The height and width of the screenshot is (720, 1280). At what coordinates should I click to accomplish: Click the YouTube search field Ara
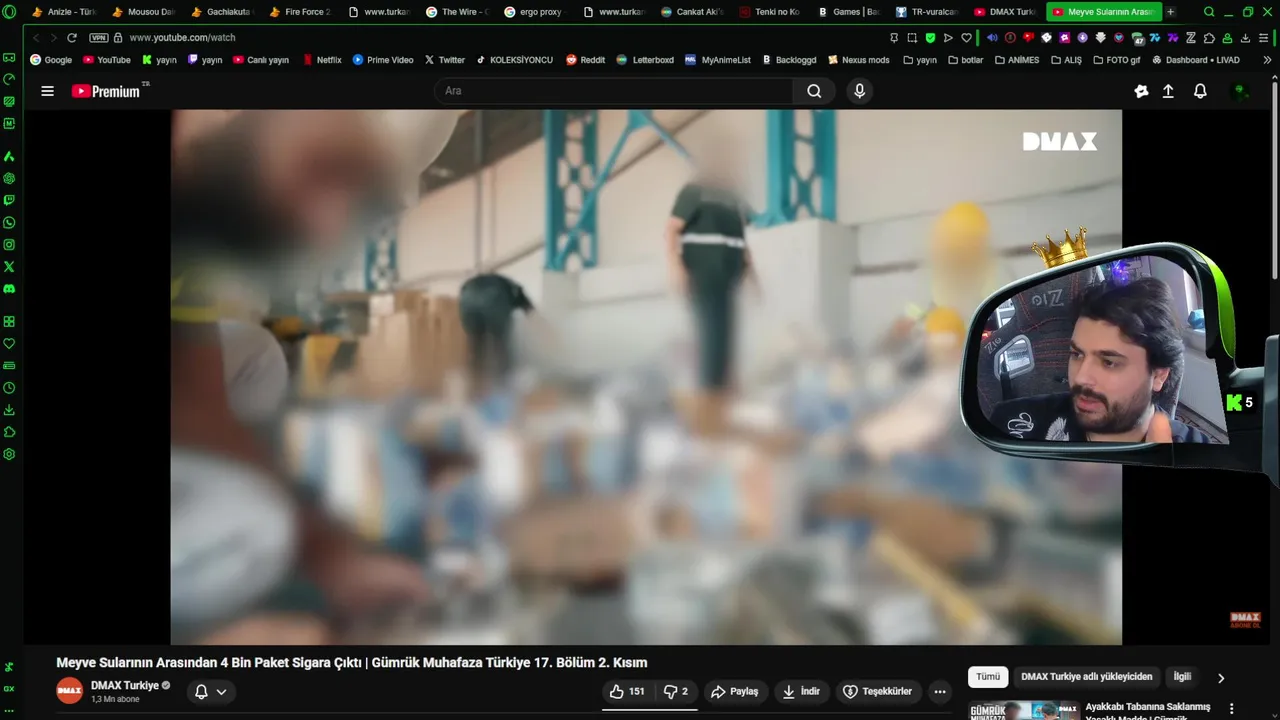pos(614,91)
